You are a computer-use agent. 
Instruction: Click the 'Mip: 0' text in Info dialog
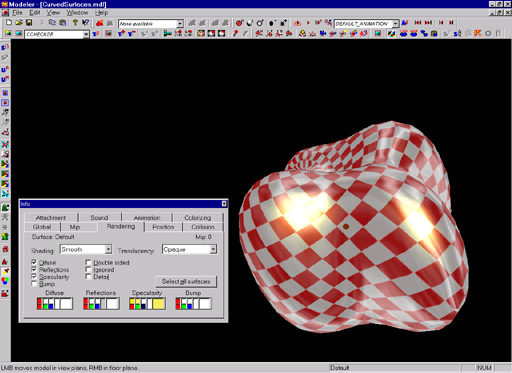pos(203,237)
